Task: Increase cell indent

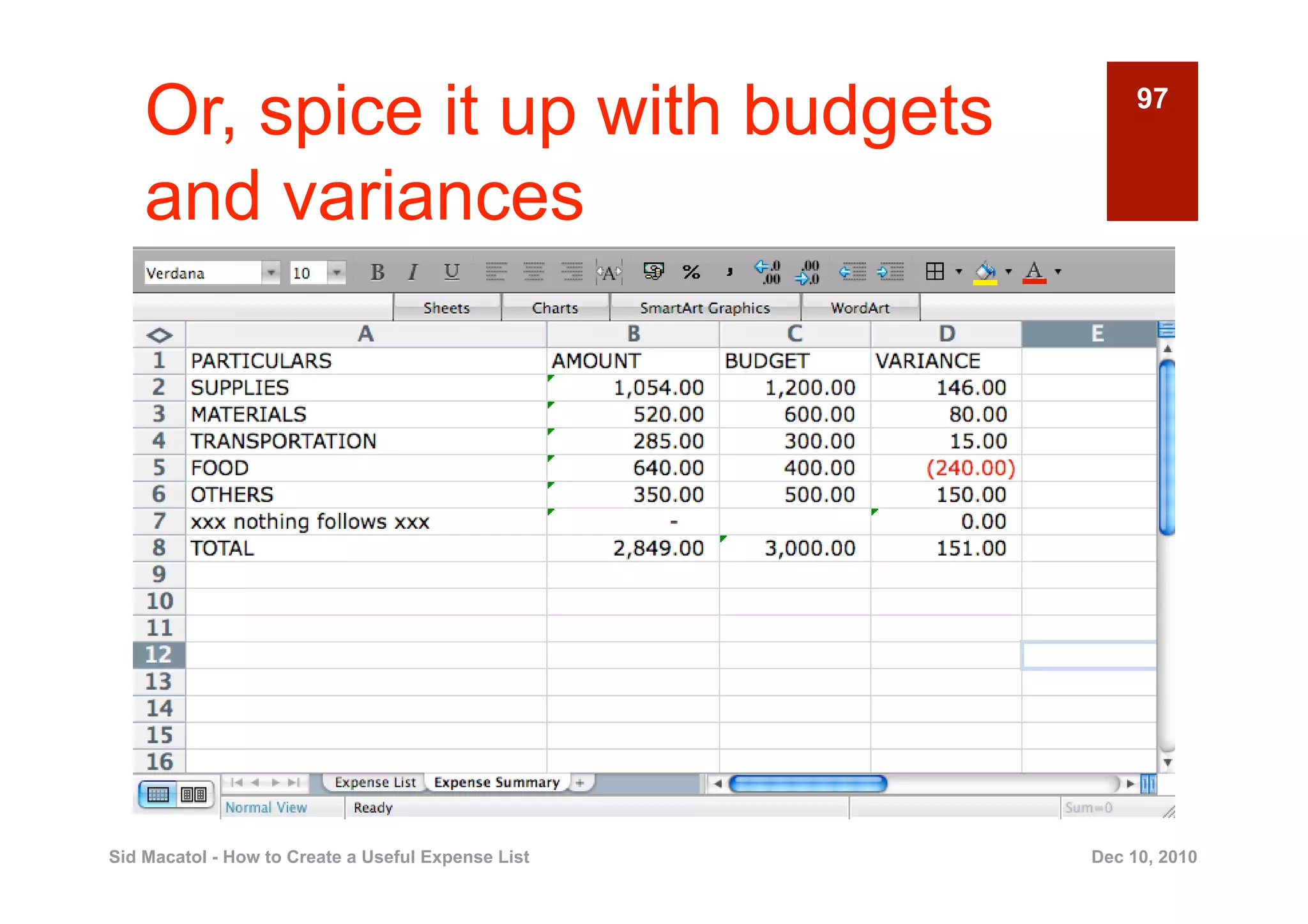Action: [x=890, y=272]
